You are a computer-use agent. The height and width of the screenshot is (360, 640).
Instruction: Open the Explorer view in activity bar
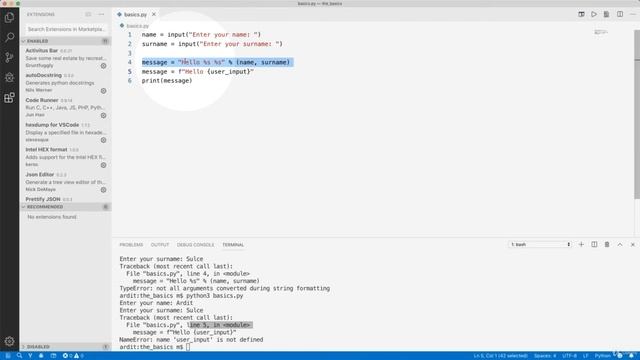coord(9,17)
